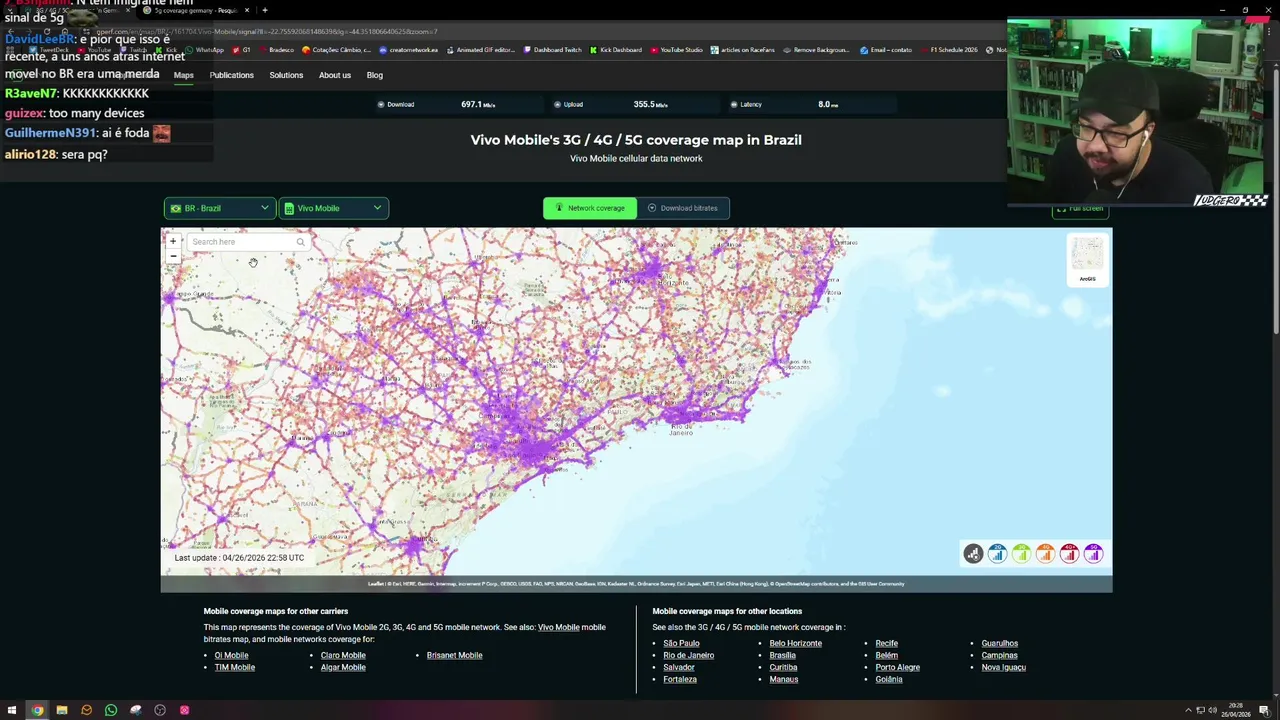
Task: Open the Kick Dashboard bookmark
Action: (616, 50)
